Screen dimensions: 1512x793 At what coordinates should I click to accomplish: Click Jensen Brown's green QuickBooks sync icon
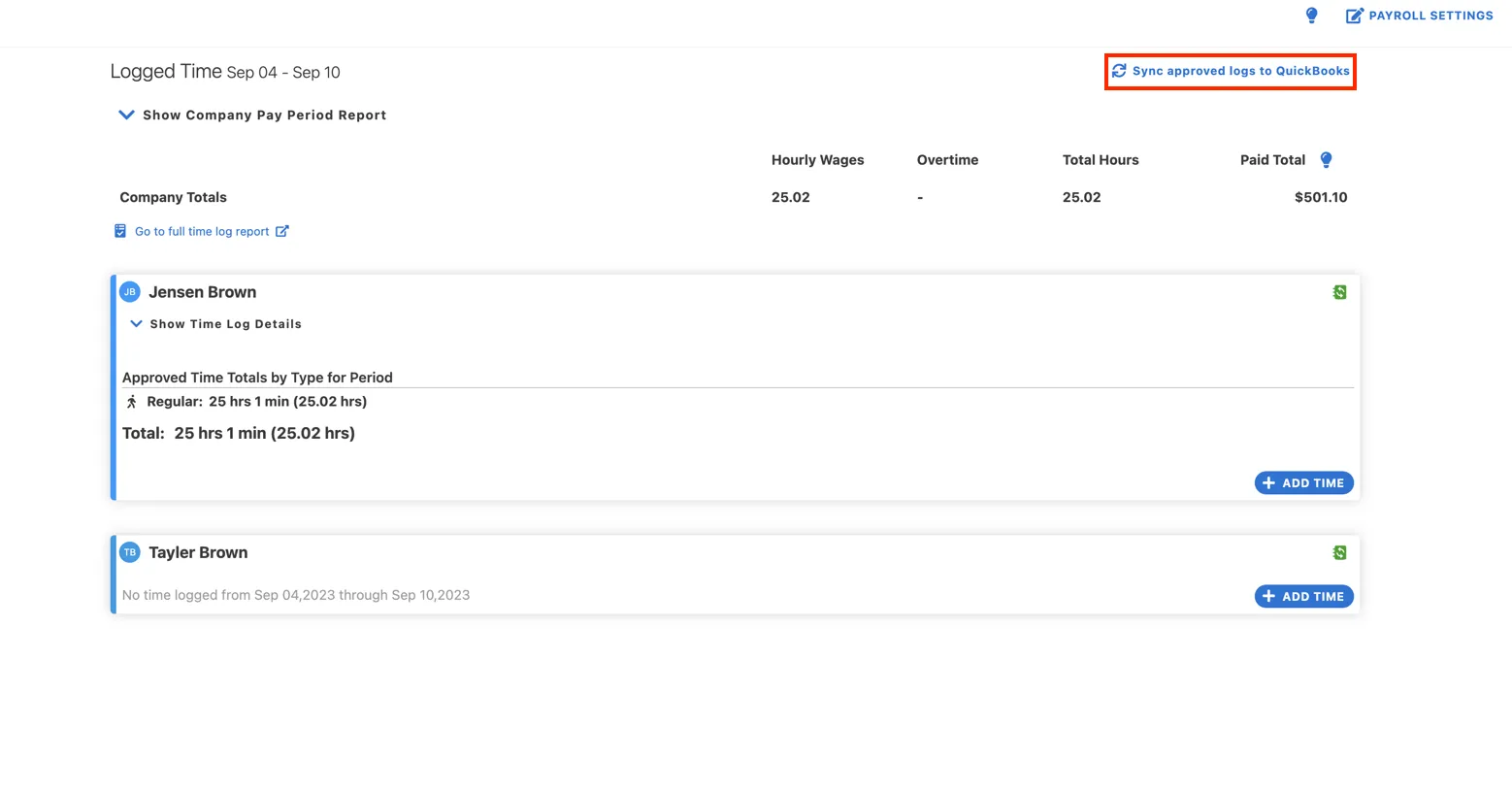coord(1339,292)
